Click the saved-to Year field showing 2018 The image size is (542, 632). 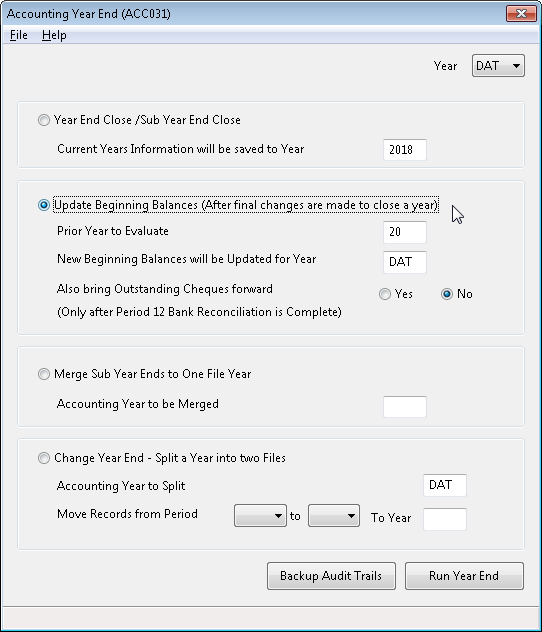click(405, 150)
